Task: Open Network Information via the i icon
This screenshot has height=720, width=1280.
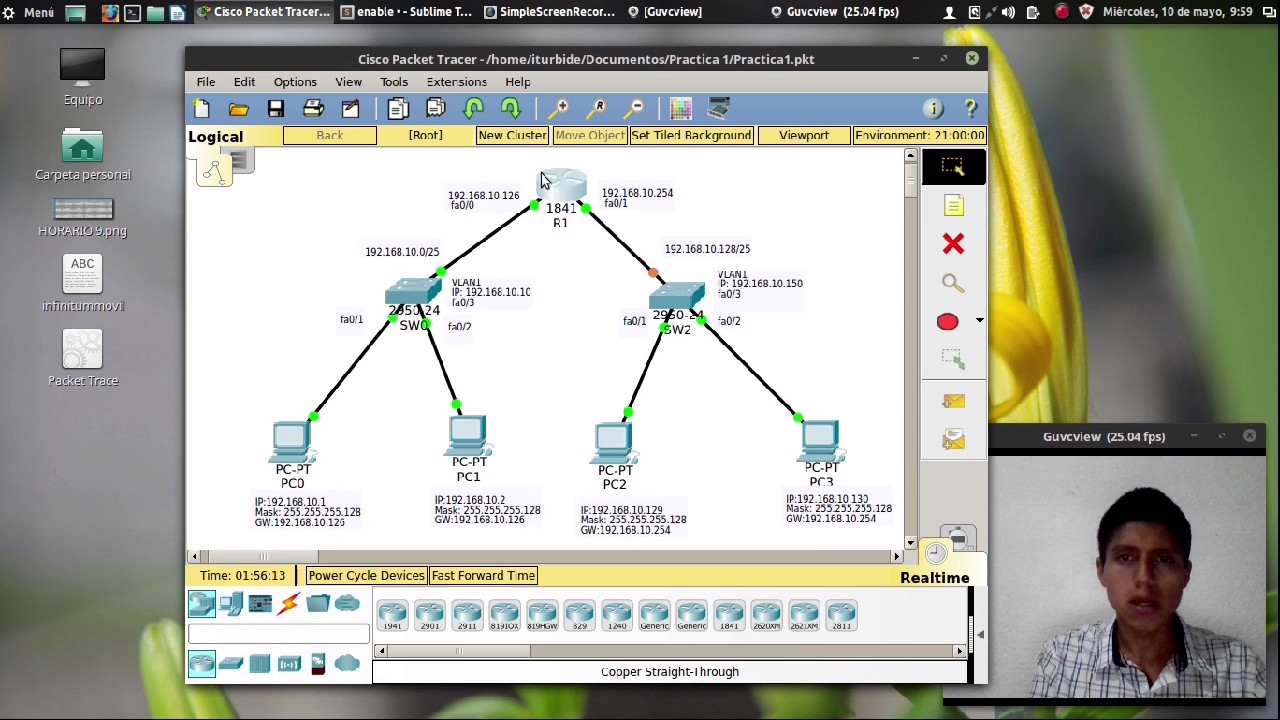Action: click(x=933, y=108)
